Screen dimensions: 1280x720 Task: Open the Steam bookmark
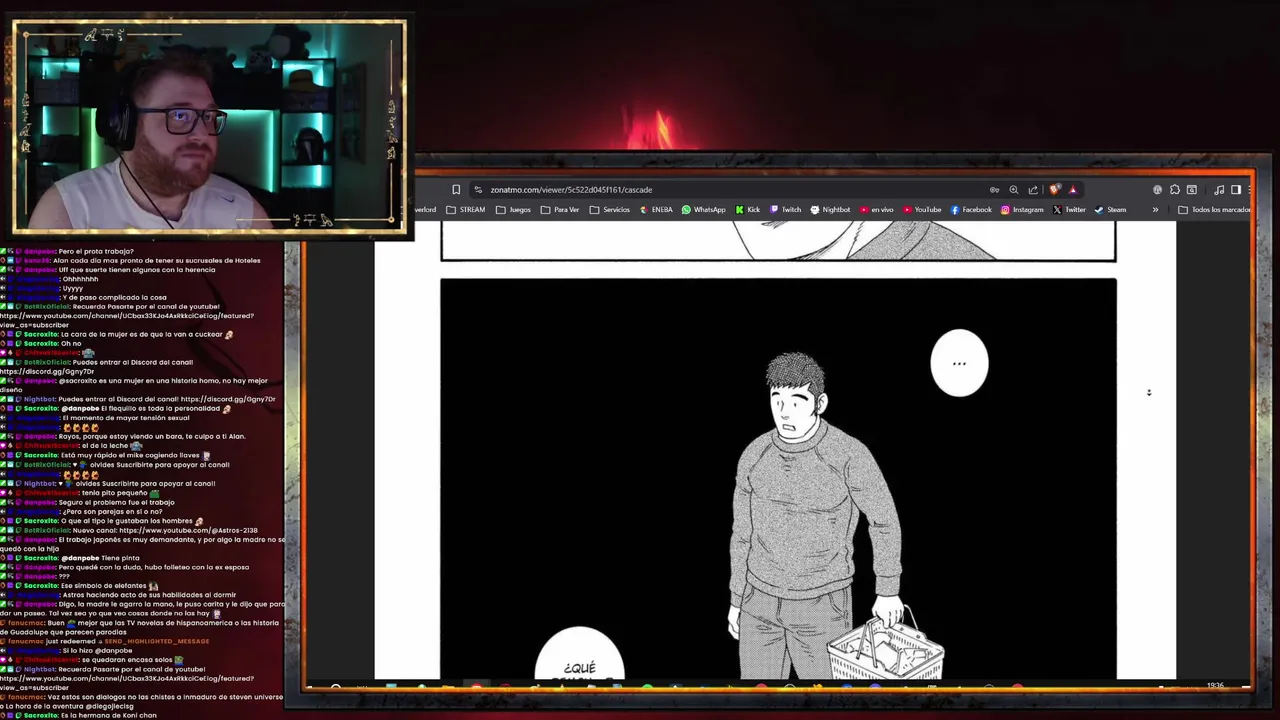(1110, 210)
